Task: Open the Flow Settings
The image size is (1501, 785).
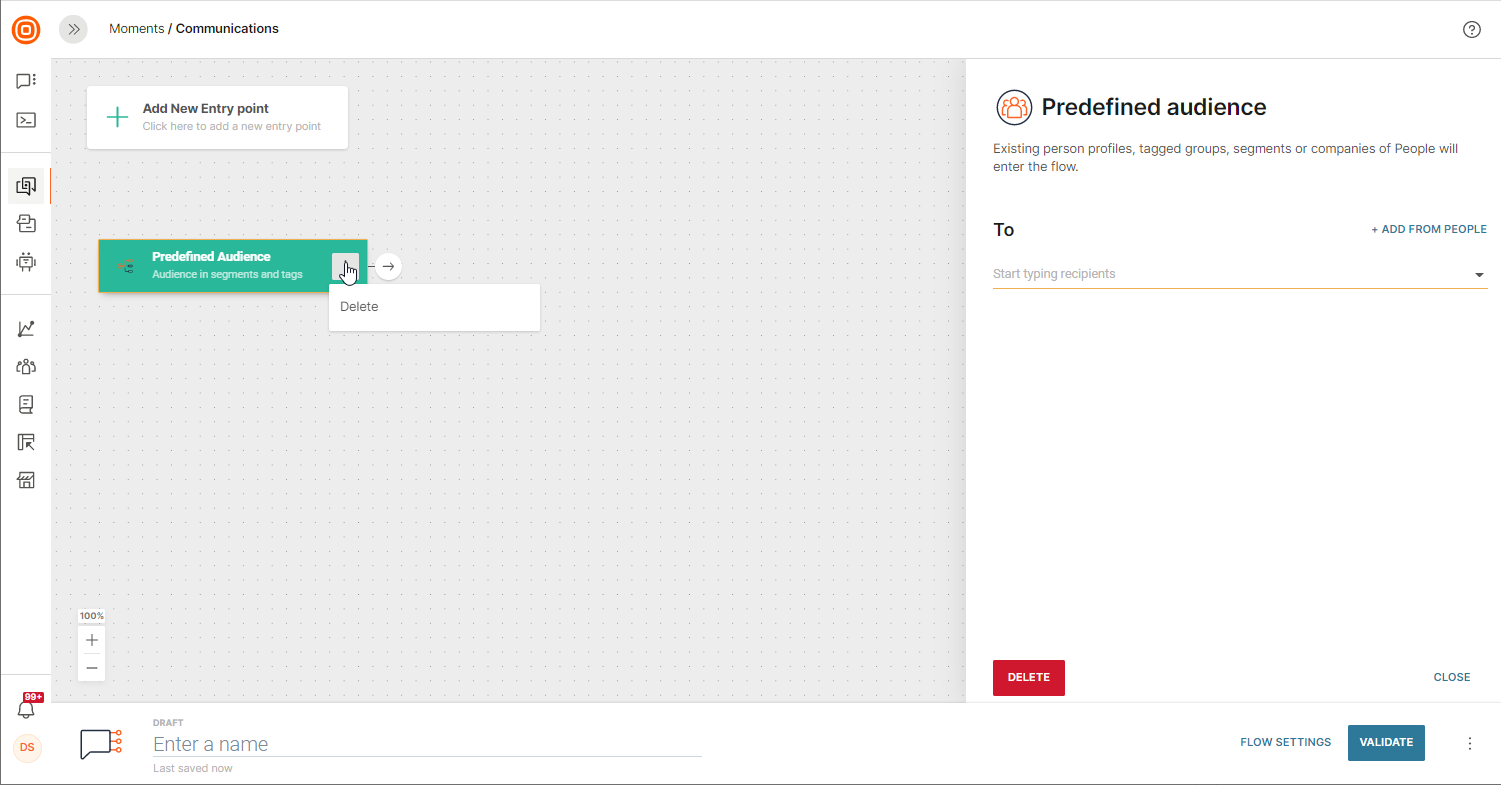Action: point(1285,742)
